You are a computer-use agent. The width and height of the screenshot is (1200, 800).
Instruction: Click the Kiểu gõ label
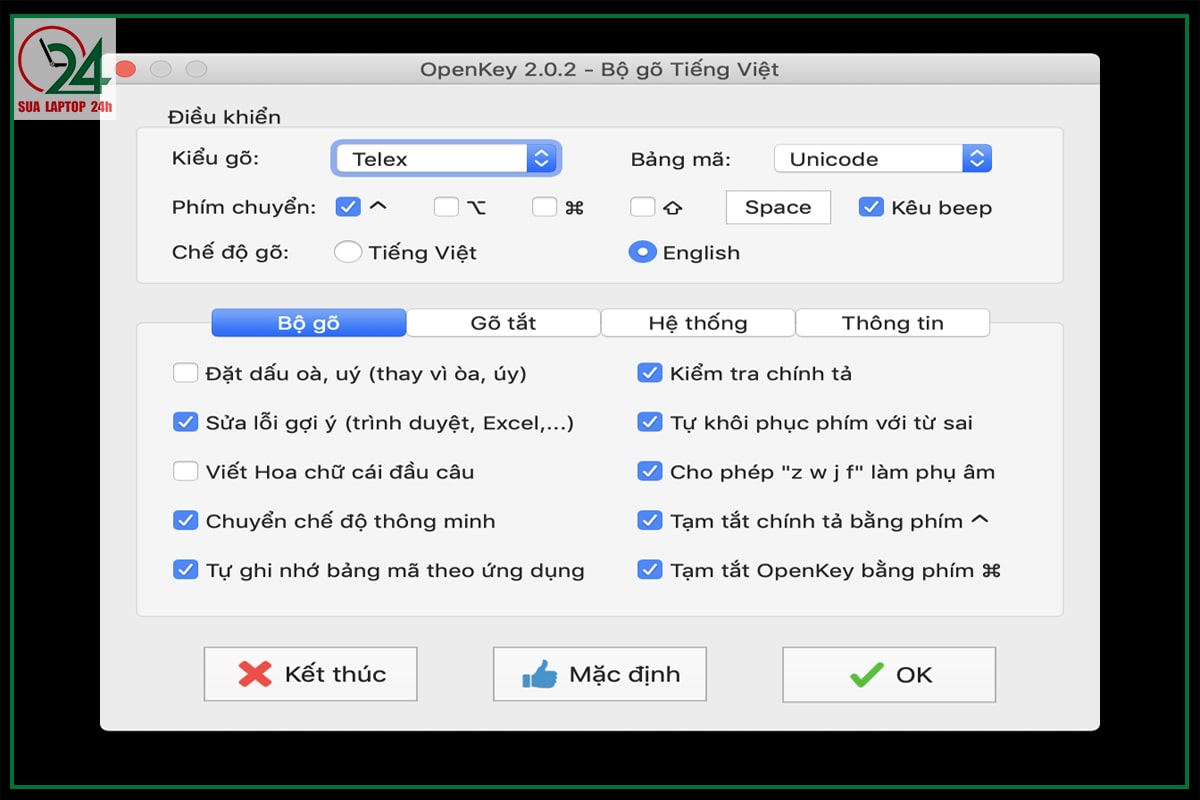(215, 159)
